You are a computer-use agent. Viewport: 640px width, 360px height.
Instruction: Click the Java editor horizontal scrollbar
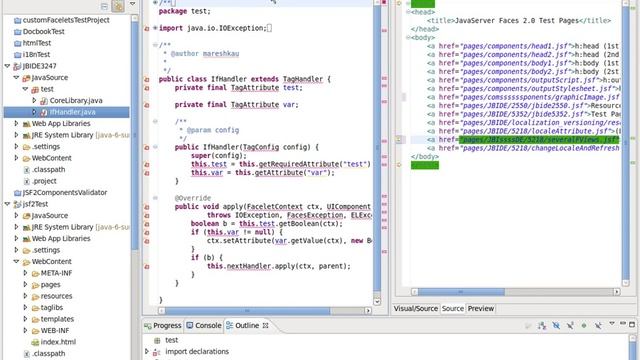247,311
